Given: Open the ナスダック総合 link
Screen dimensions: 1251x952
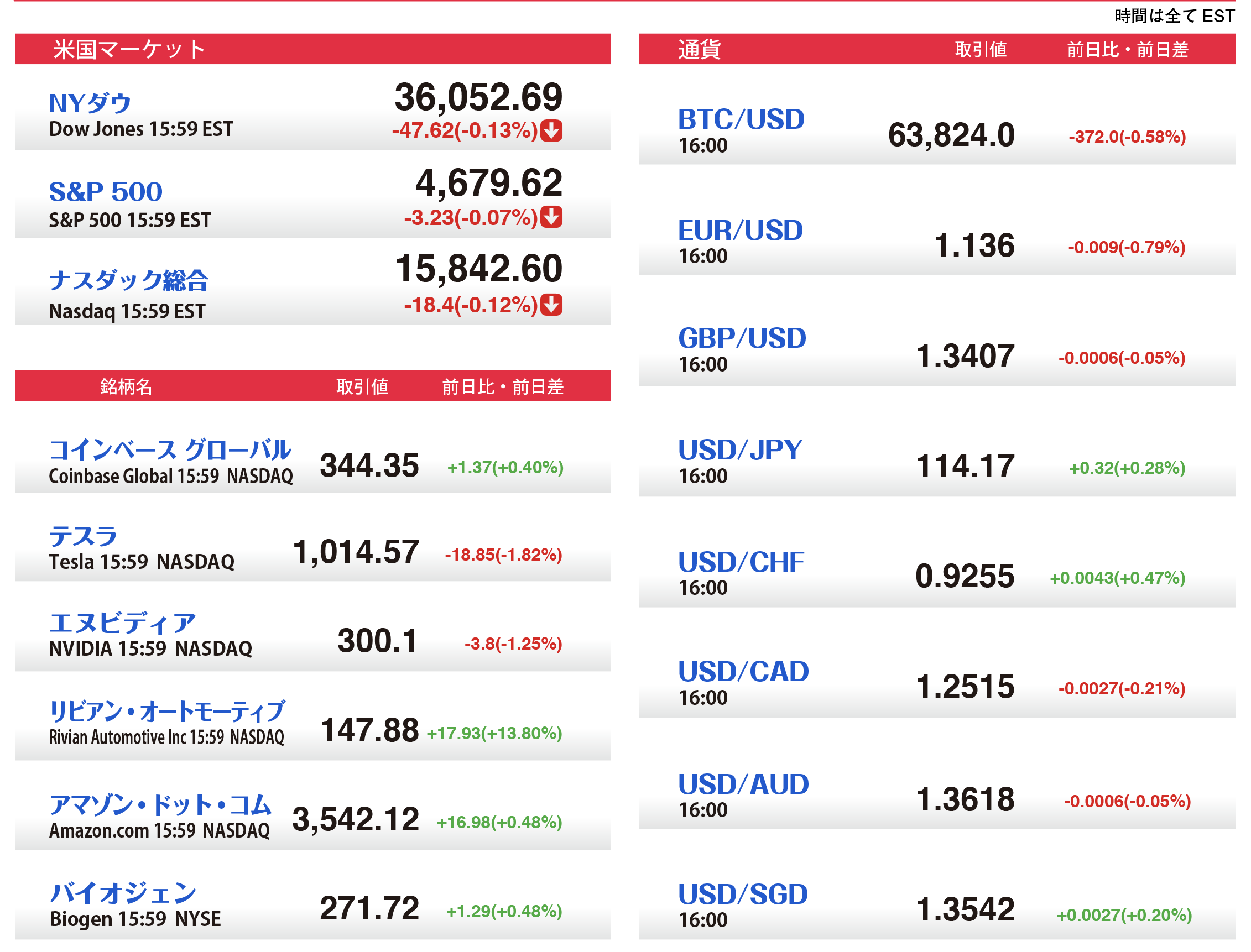Looking at the screenshot, I should [128, 280].
